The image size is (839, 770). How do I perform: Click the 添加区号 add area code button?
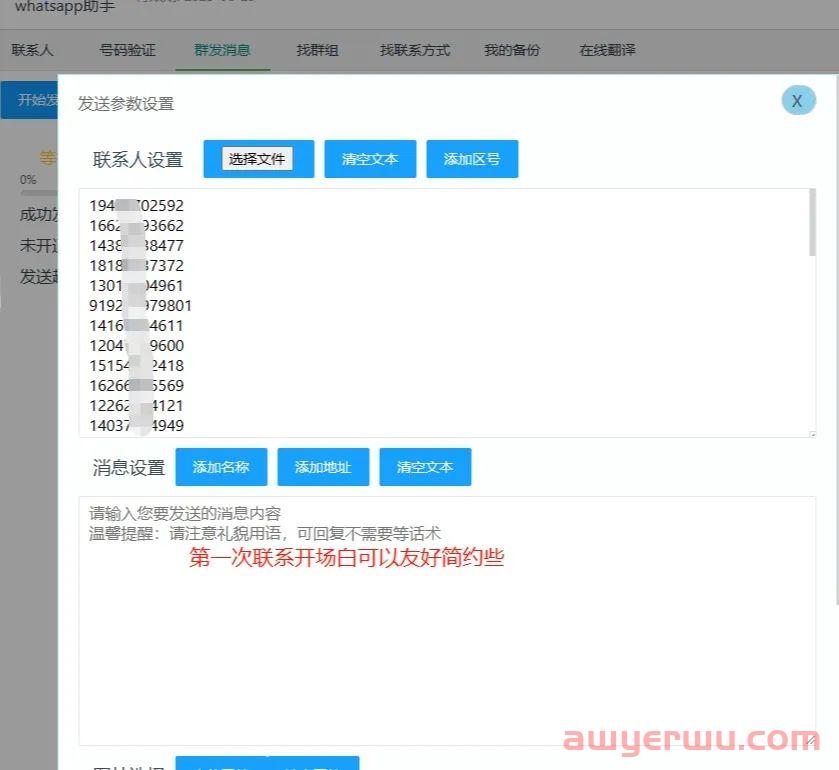[472, 158]
